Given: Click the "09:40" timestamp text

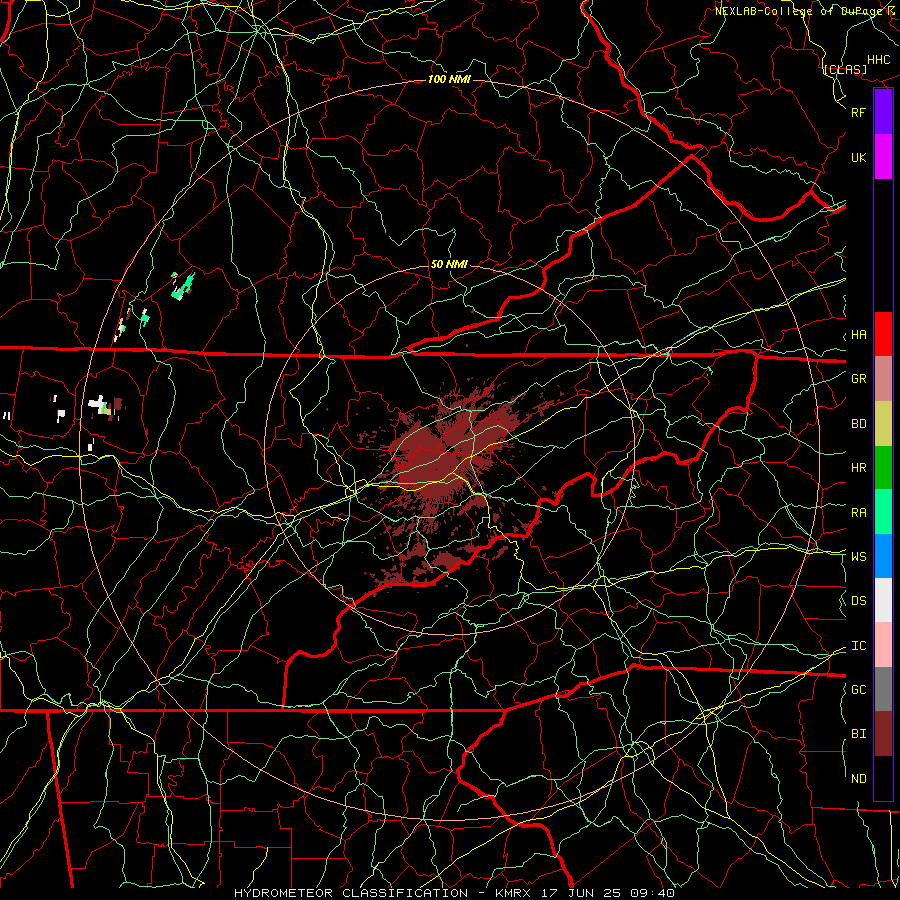Looking at the screenshot, I should pos(654,893).
